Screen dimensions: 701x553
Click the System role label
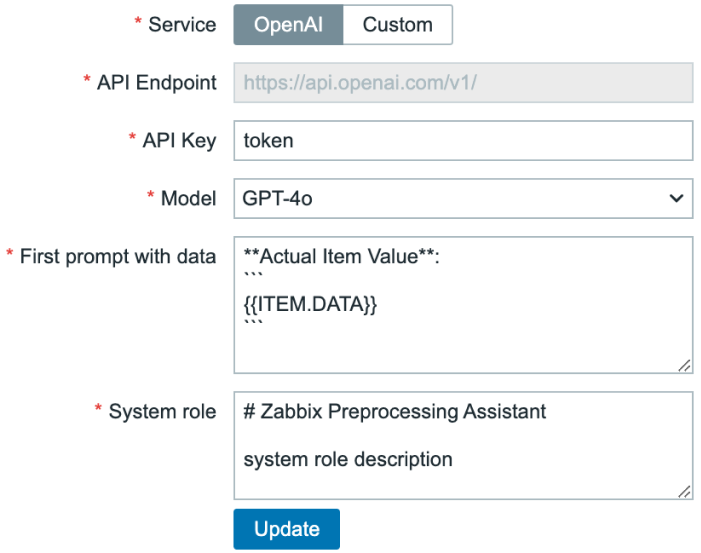click(x=162, y=411)
